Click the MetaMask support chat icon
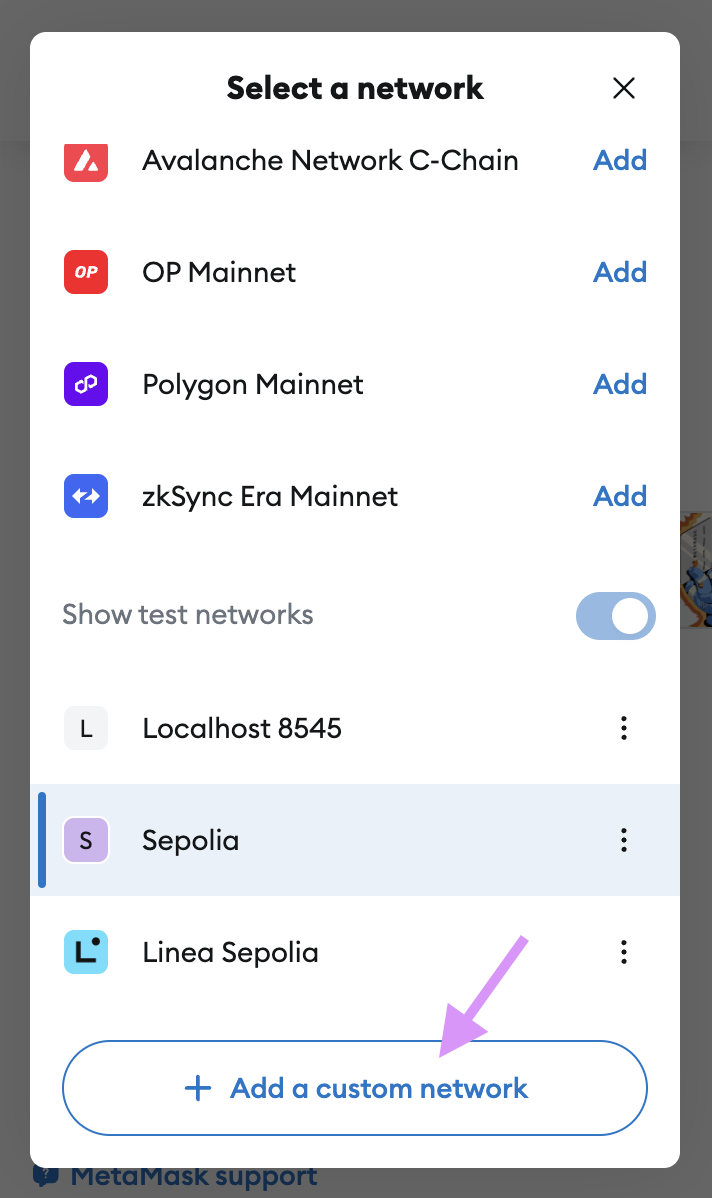This screenshot has width=712, height=1198. pos(47,1175)
